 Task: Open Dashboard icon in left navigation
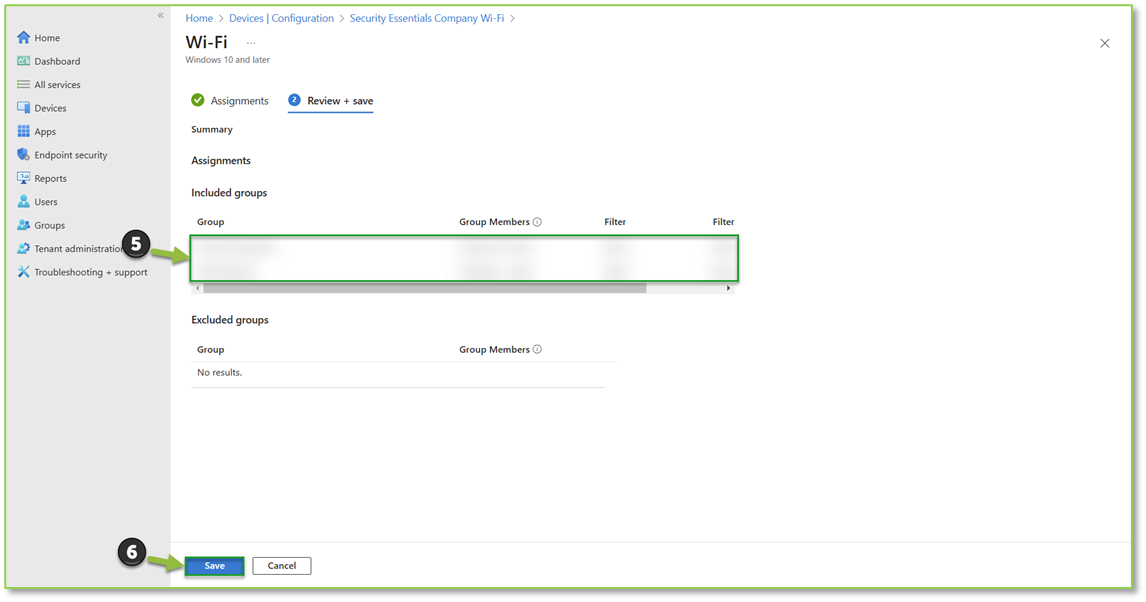pyautogui.click(x=24, y=61)
